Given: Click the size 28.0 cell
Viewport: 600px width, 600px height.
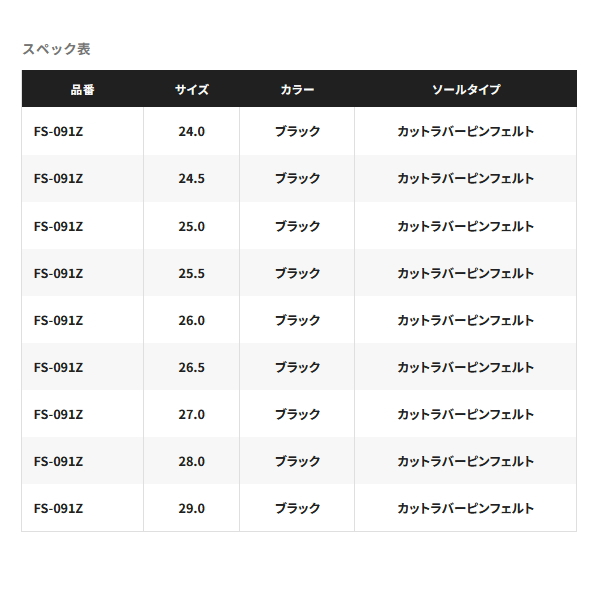Looking at the screenshot, I should click(191, 461).
